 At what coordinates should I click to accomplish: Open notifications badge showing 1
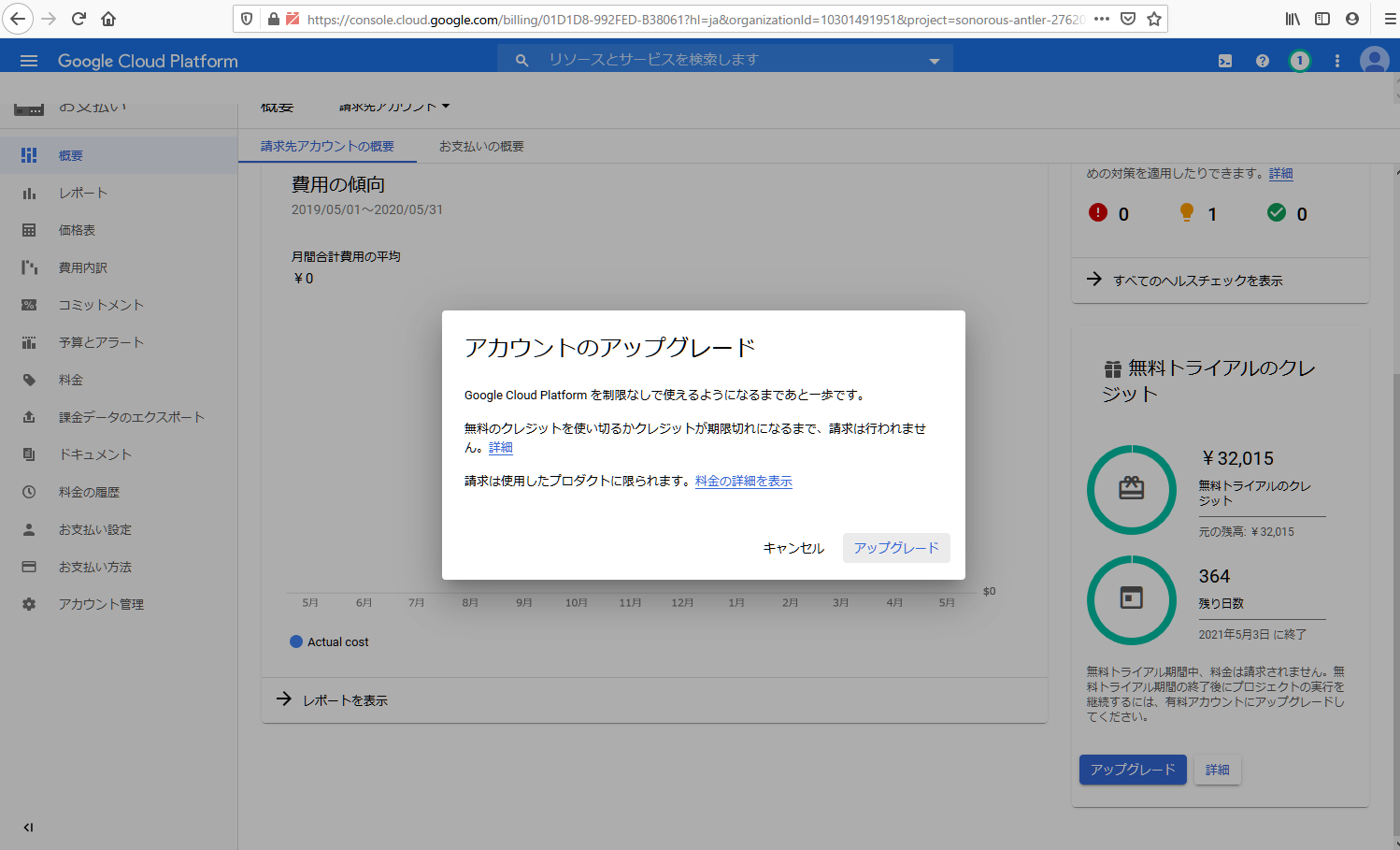(1299, 61)
